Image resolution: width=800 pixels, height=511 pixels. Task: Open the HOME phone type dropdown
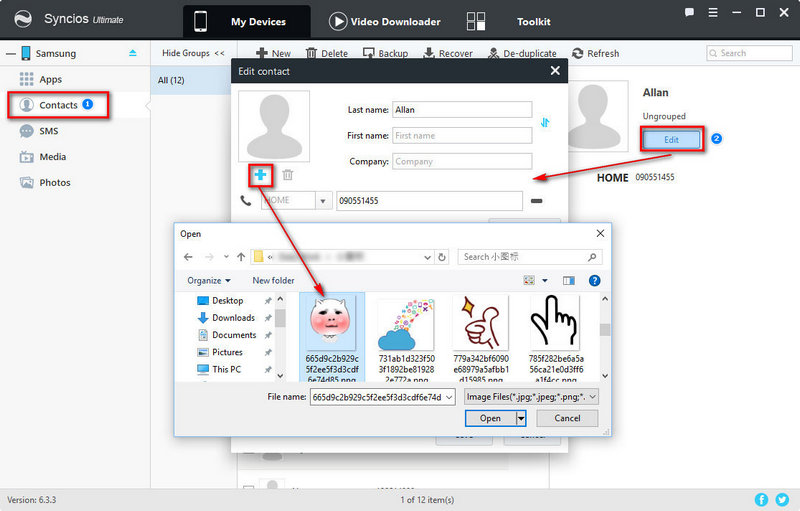[x=322, y=201]
